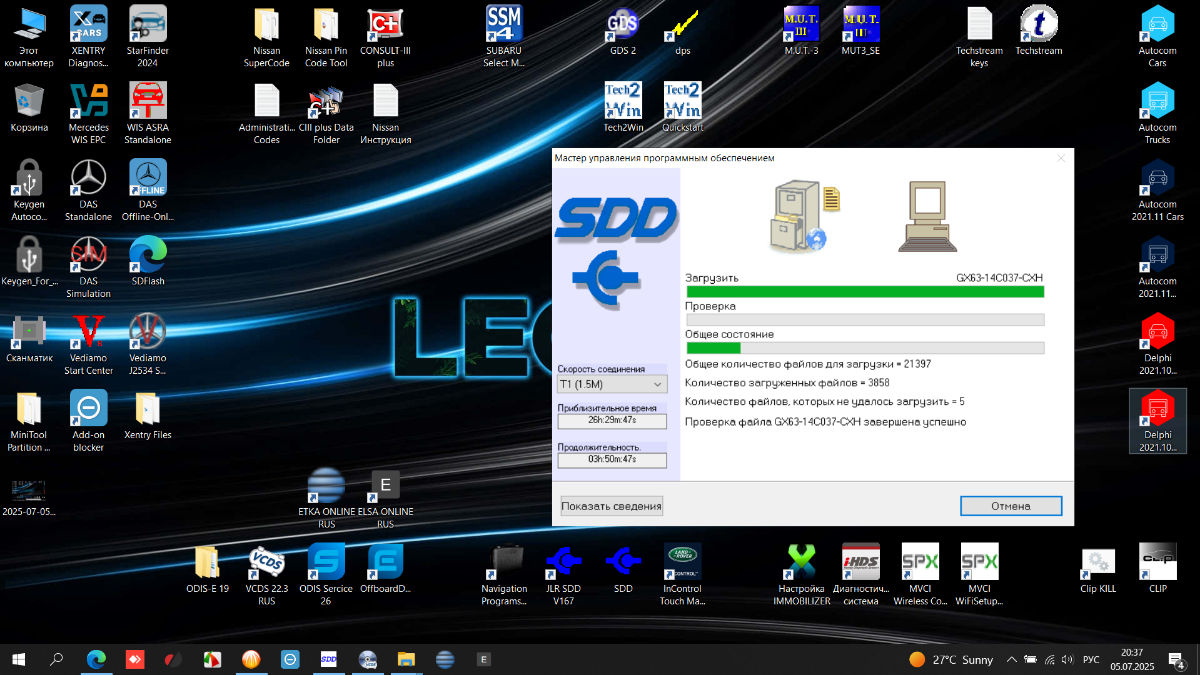Launch JLR SDD V167 shortcut
Viewport: 1200px width, 675px height.
pos(564,574)
